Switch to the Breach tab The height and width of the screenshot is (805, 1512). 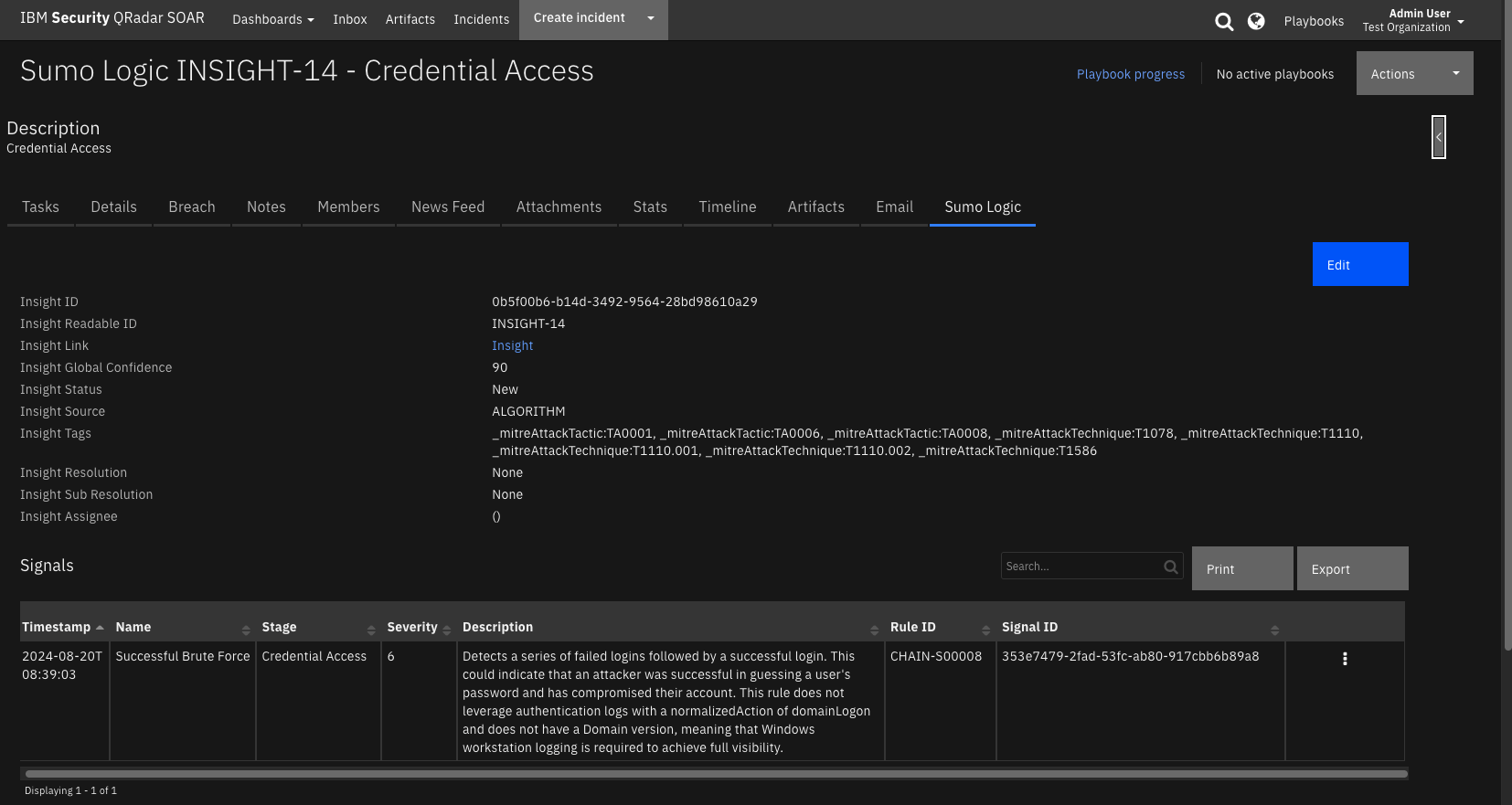tap(192, 207)
